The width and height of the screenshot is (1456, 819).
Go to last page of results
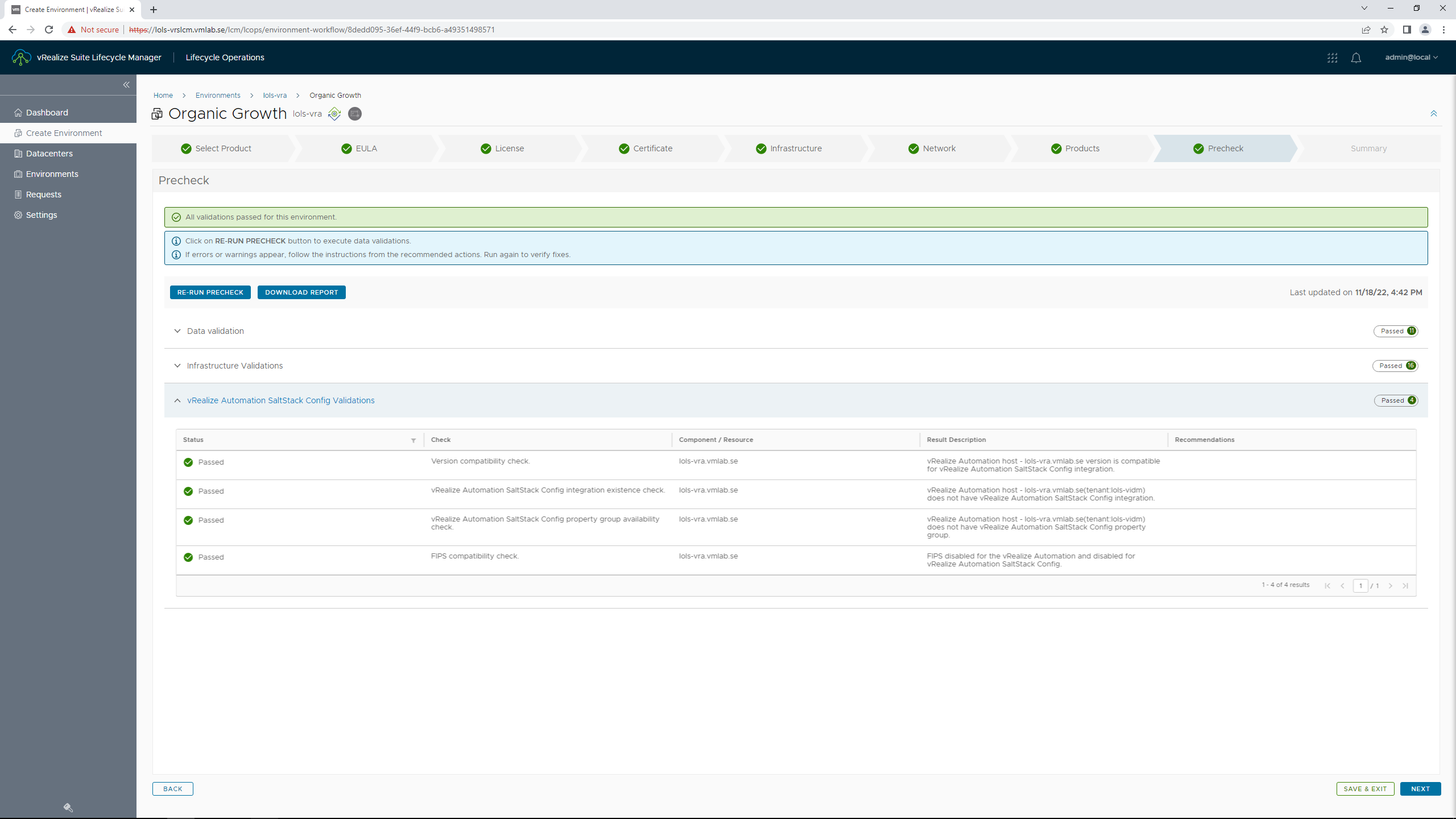(1405, 586)
